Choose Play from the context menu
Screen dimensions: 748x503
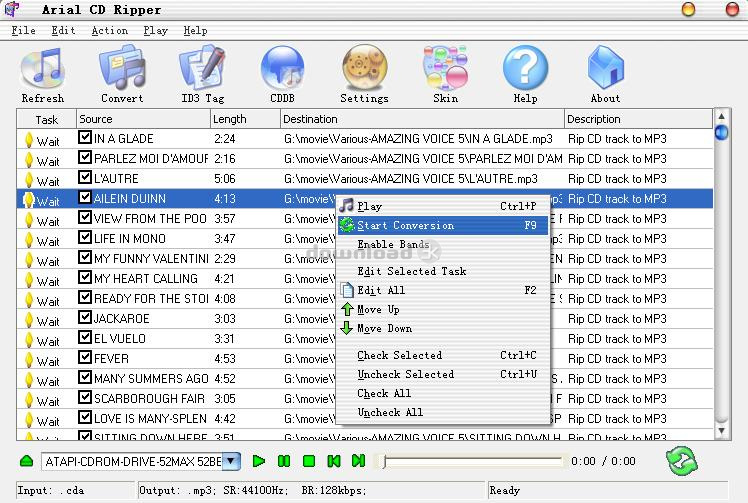[443, 206]
